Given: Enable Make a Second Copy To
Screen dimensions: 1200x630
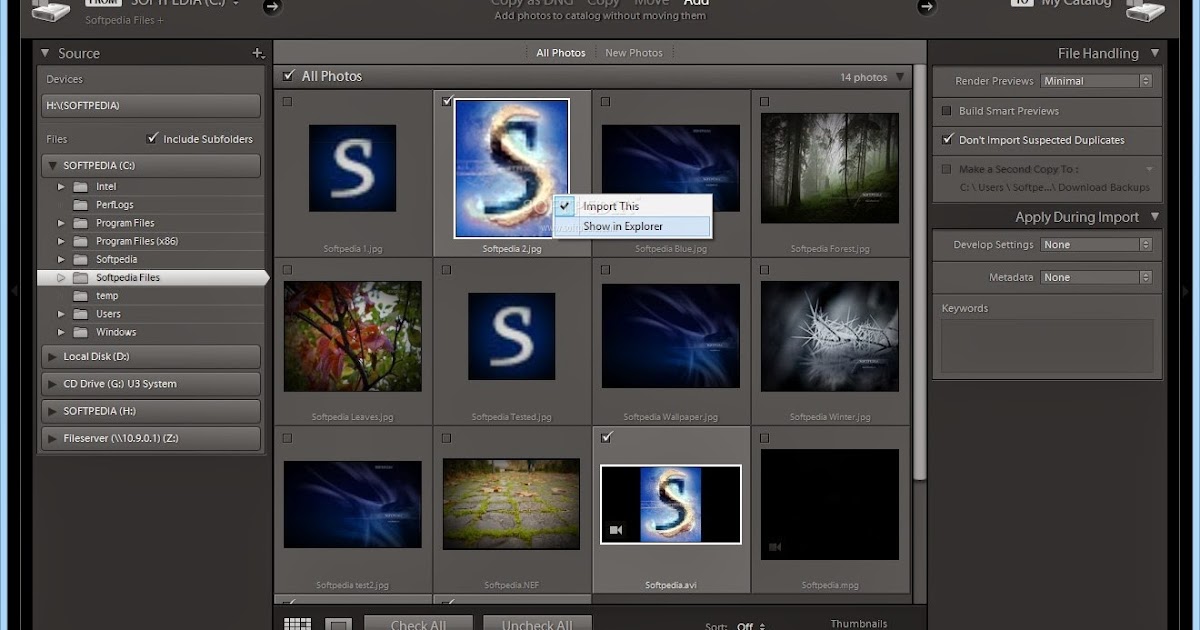Looking at the screenshot, I should [947, 169].
